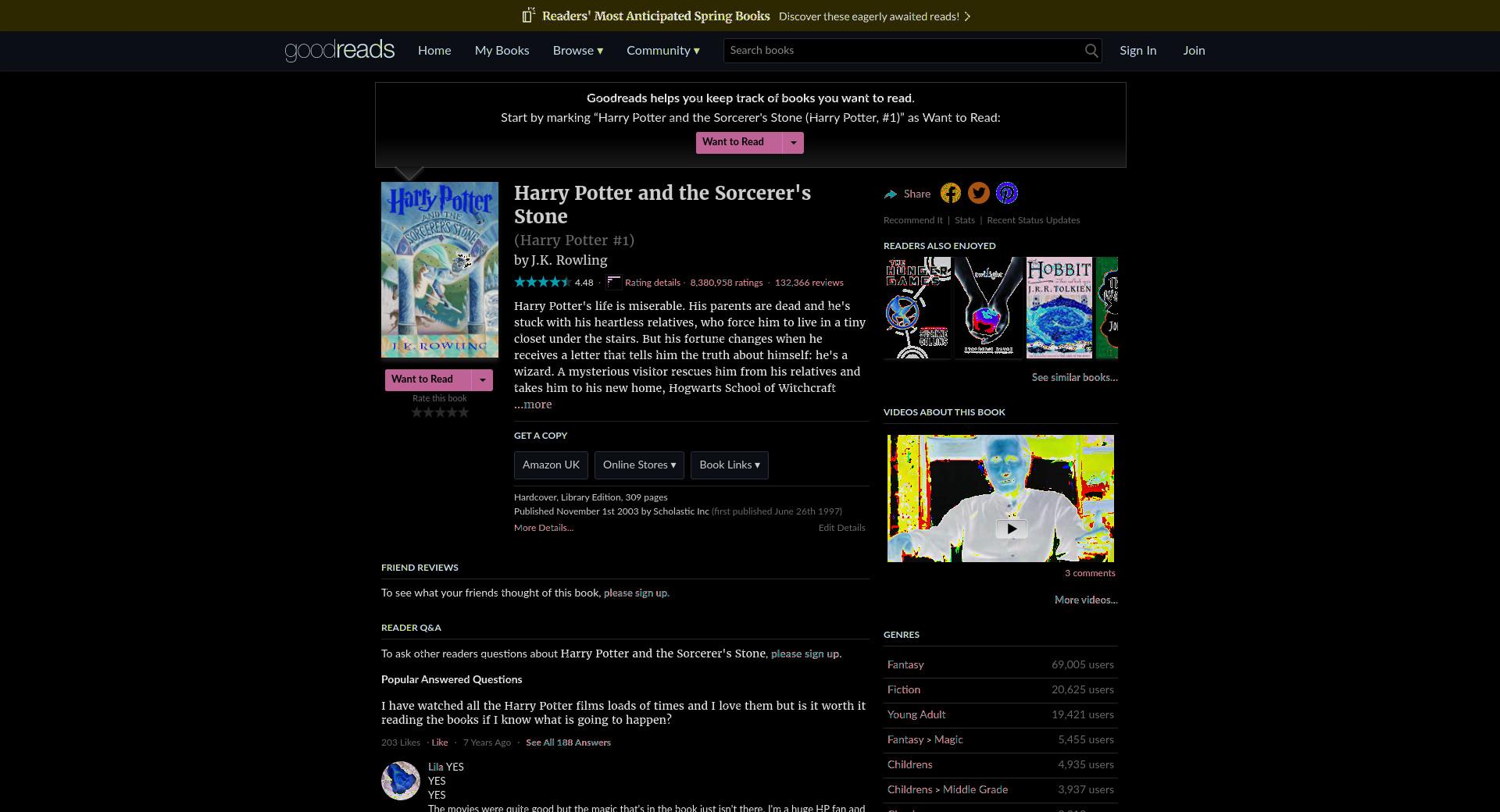Image resolution: width=1500 pixels, height=812 pixels.
Task: Open the Stats link
Action: coord(965,220)
